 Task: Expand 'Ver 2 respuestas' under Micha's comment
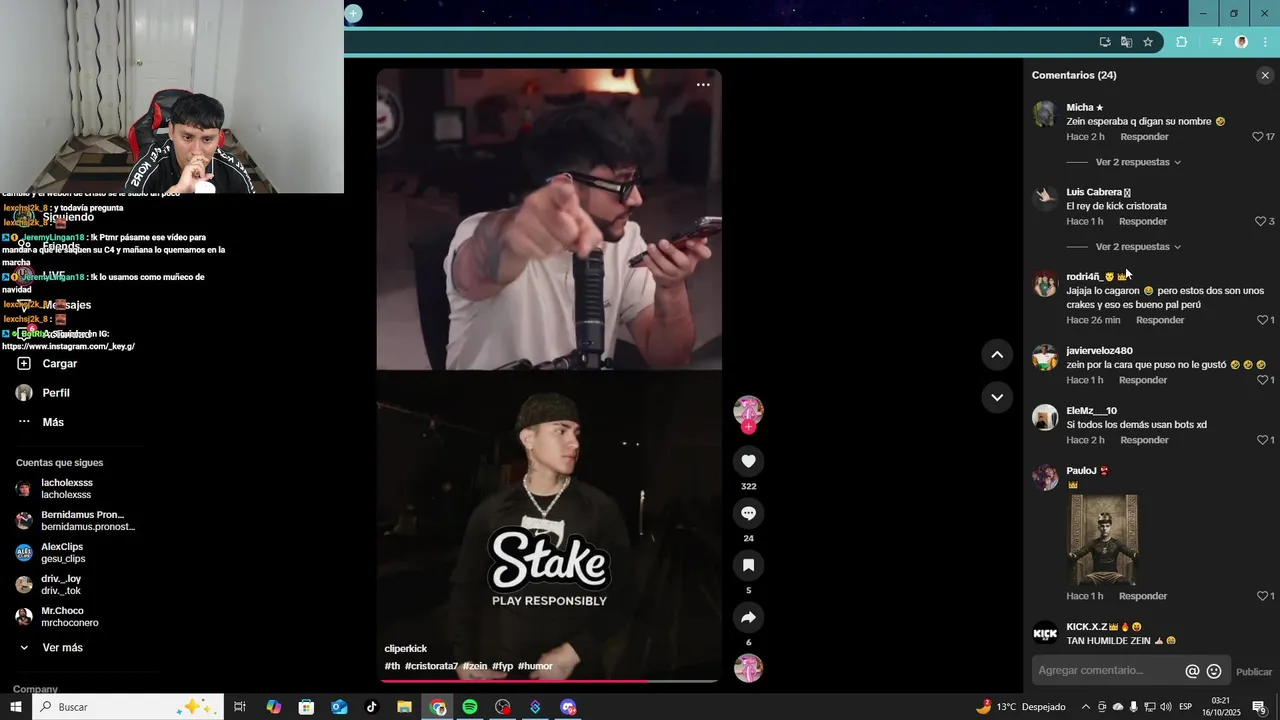[1138, 162]
